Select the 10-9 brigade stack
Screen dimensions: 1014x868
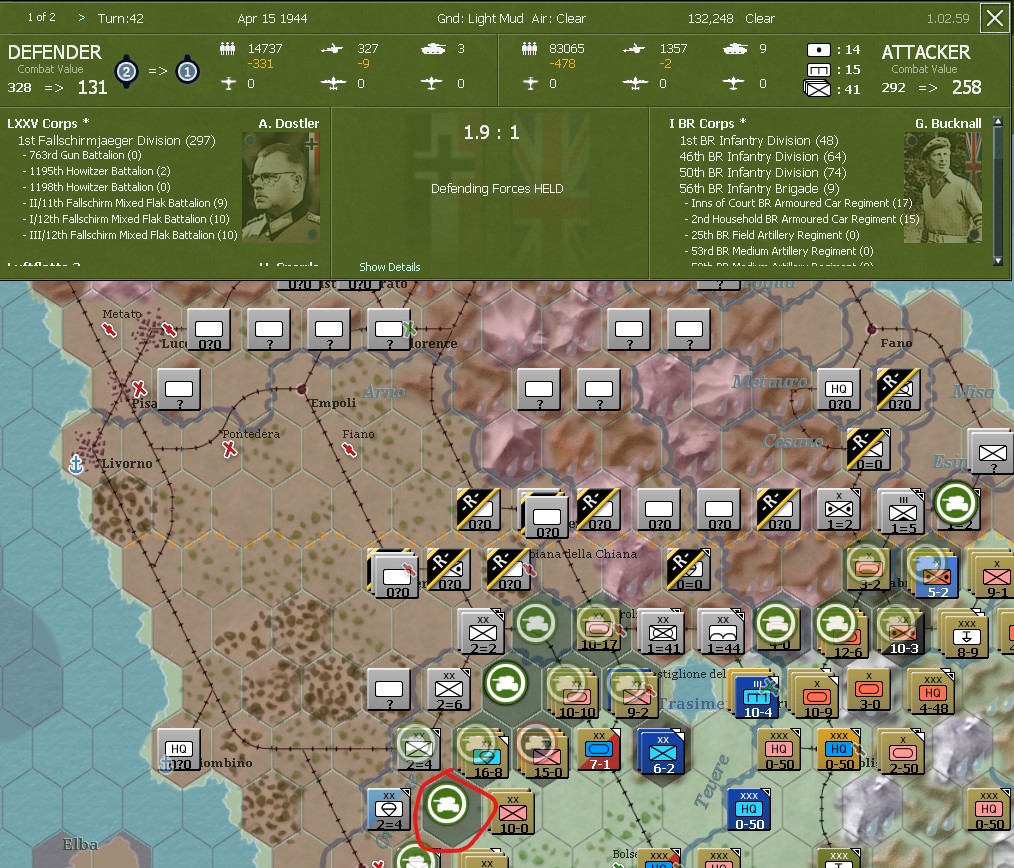tap(814, 693)
